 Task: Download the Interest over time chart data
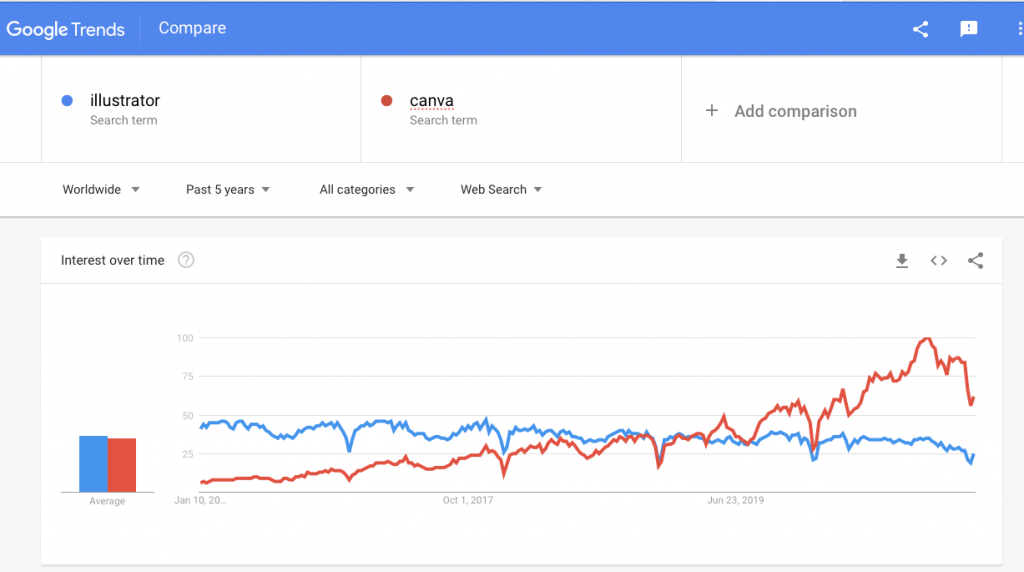pyautogui.click(x=902, y=261)
